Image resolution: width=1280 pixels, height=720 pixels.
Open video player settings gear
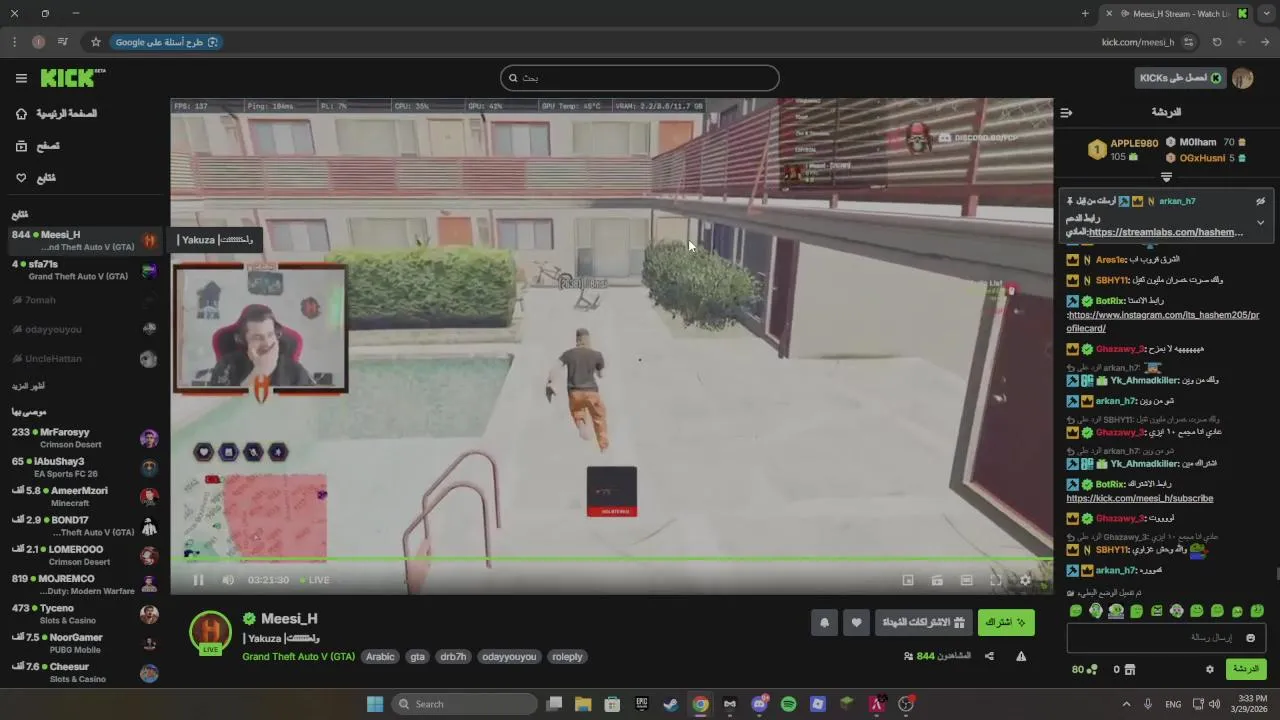coord(1025,580)
